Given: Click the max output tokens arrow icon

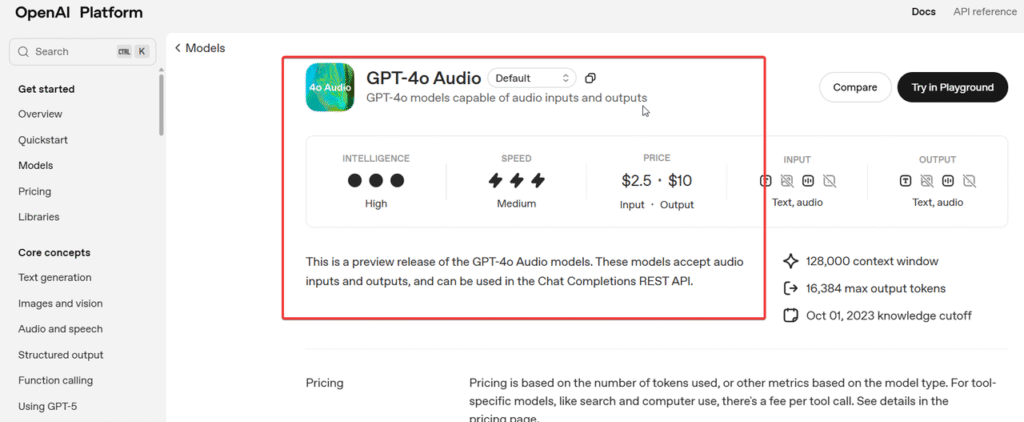Looking at the screenshot, I should [x=790, y=289].
